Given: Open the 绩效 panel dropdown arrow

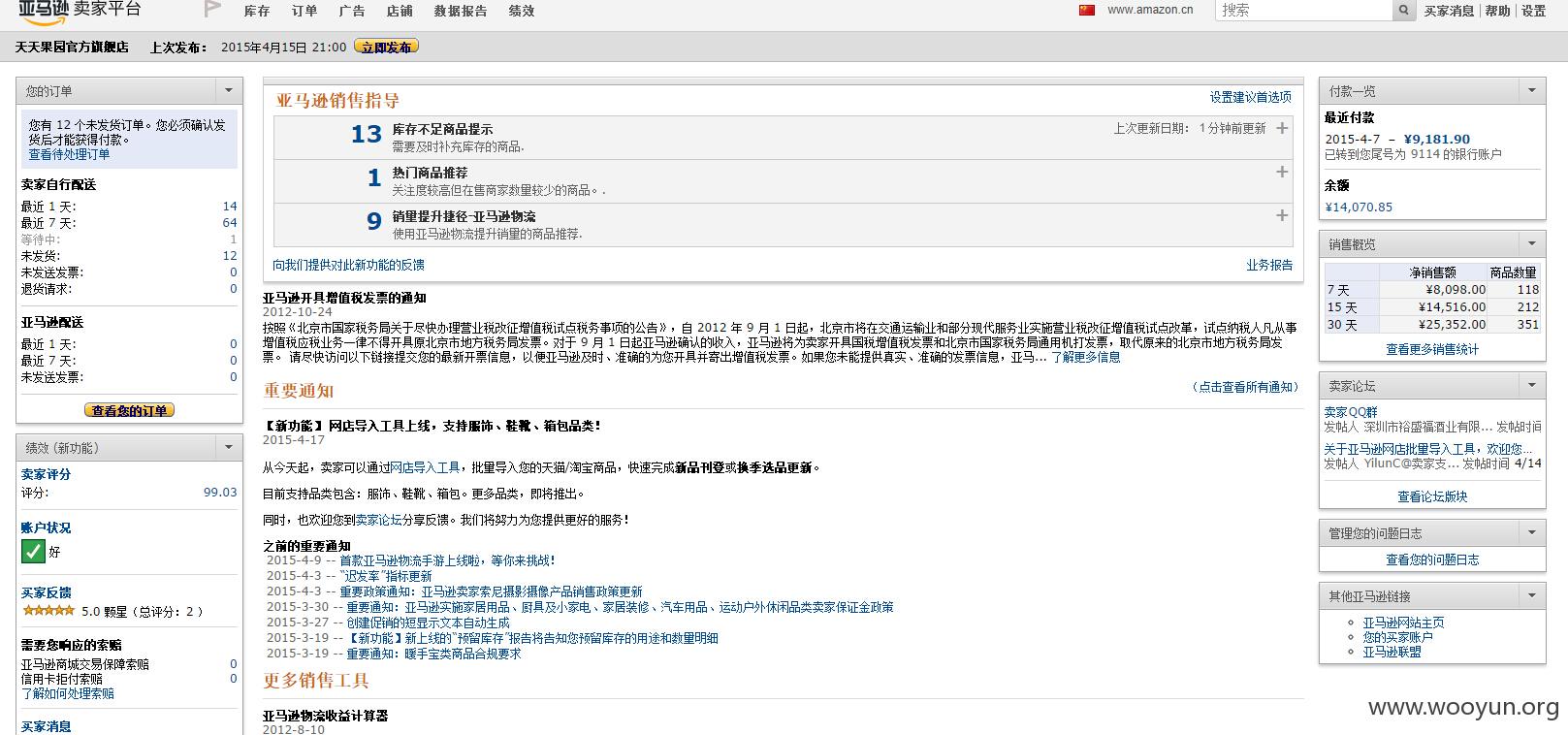Looking at the screenshot, I should [x=229, y=447].
